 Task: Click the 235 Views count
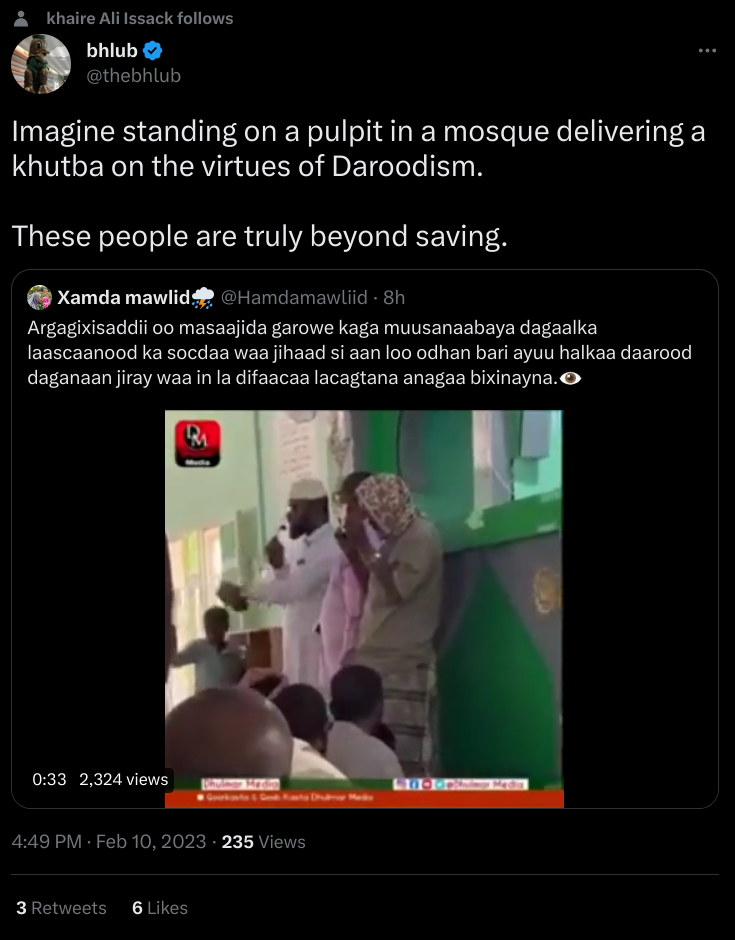click(x=263, y=842)
